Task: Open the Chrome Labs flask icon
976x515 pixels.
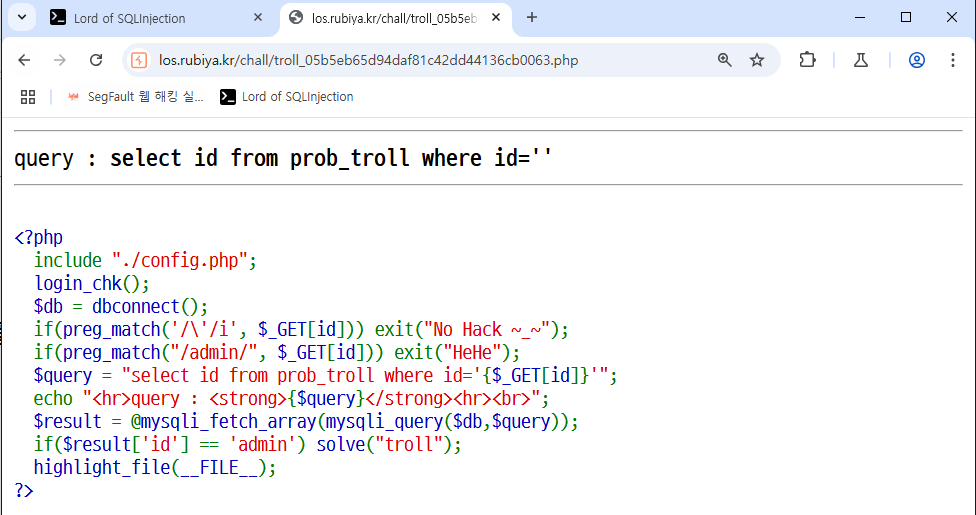Action: coord(861,60)
